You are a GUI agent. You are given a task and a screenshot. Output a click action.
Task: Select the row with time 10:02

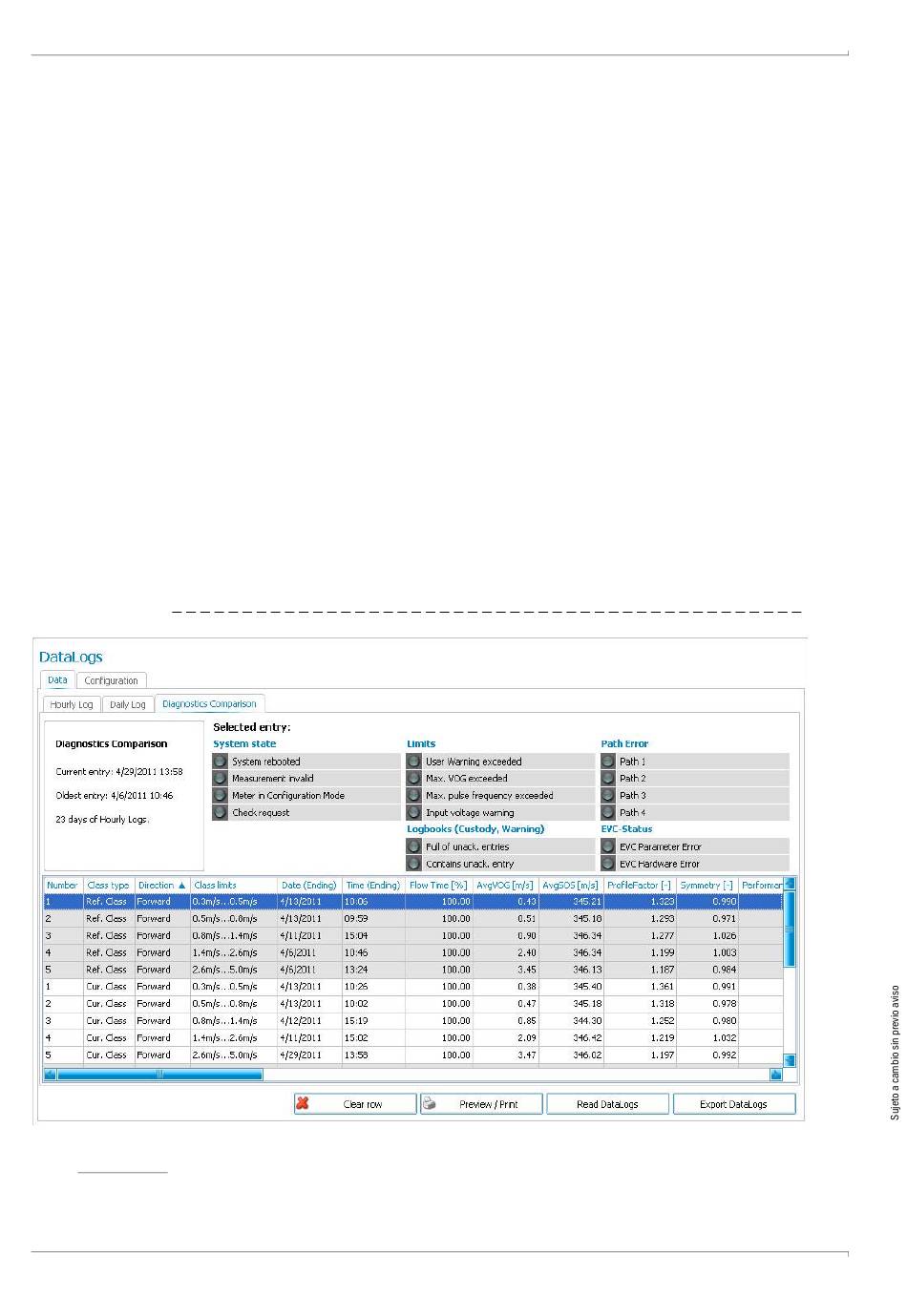(x=413, y=1004)
